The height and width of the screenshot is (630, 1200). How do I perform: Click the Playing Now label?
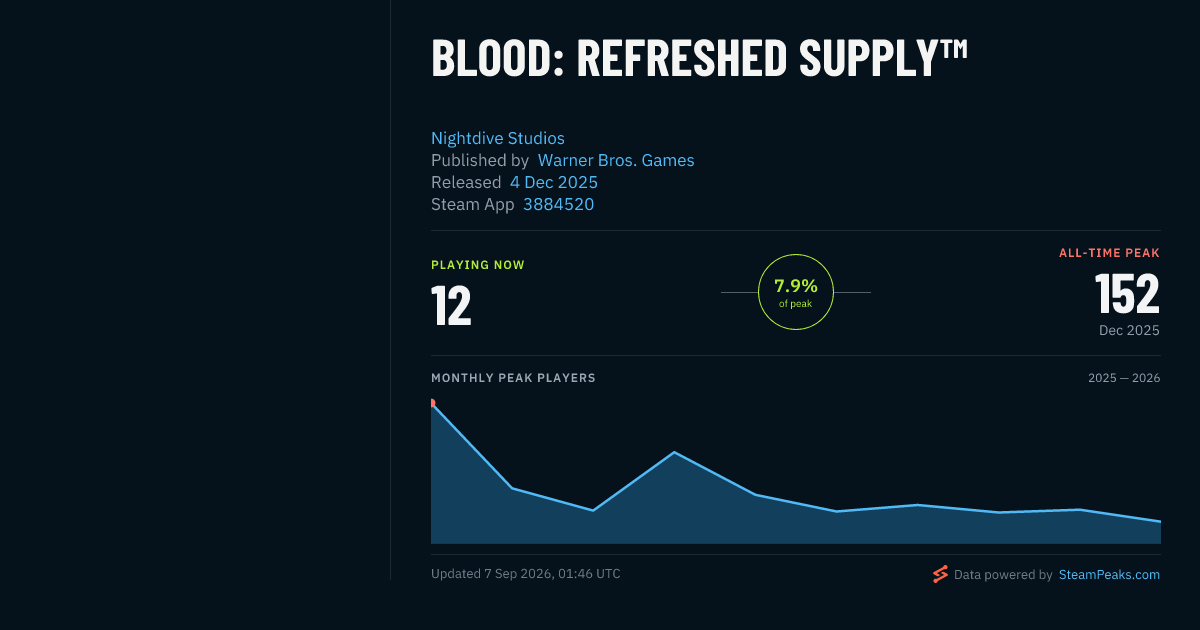[x=478, y=265]
